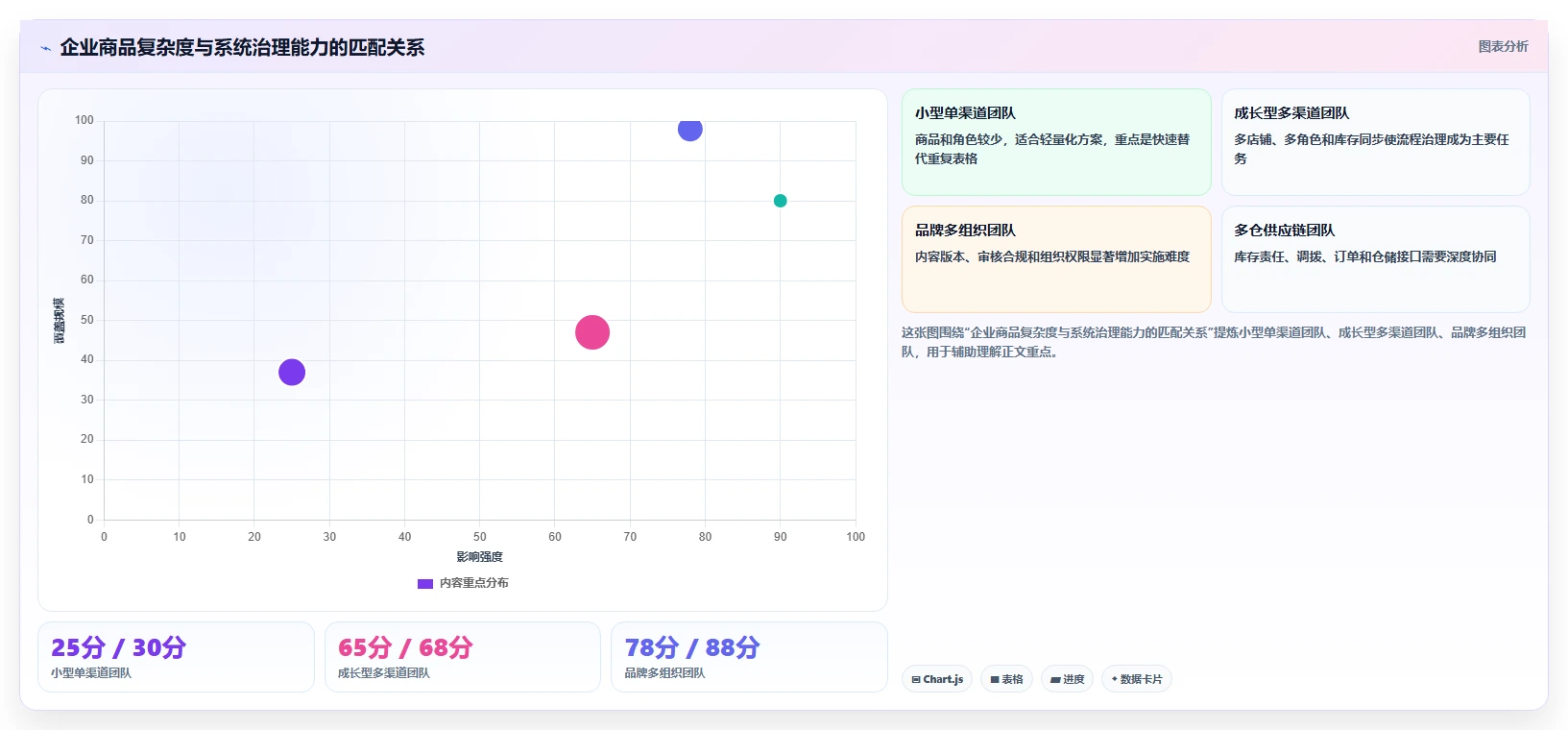Toggle the 内容重点分布 legend color swatch

pos(425,583)
